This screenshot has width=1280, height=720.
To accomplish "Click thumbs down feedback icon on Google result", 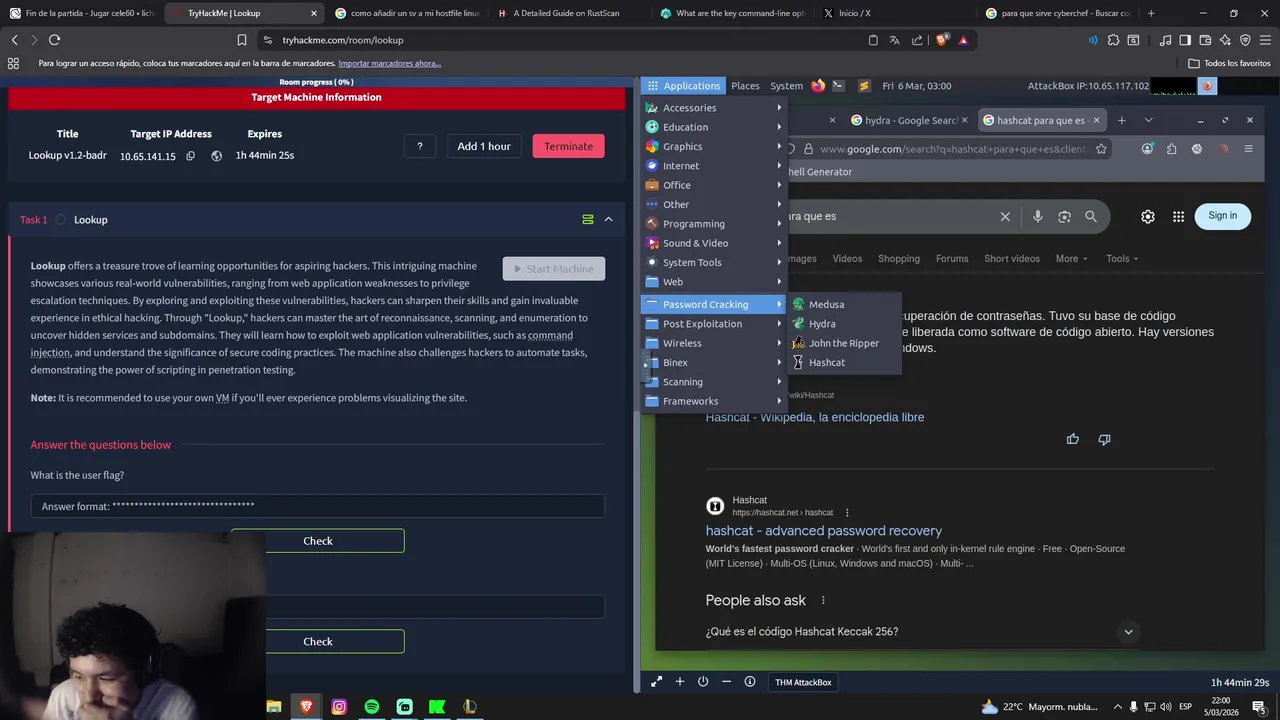I will pyautogui.click(x=1104, y=439).
